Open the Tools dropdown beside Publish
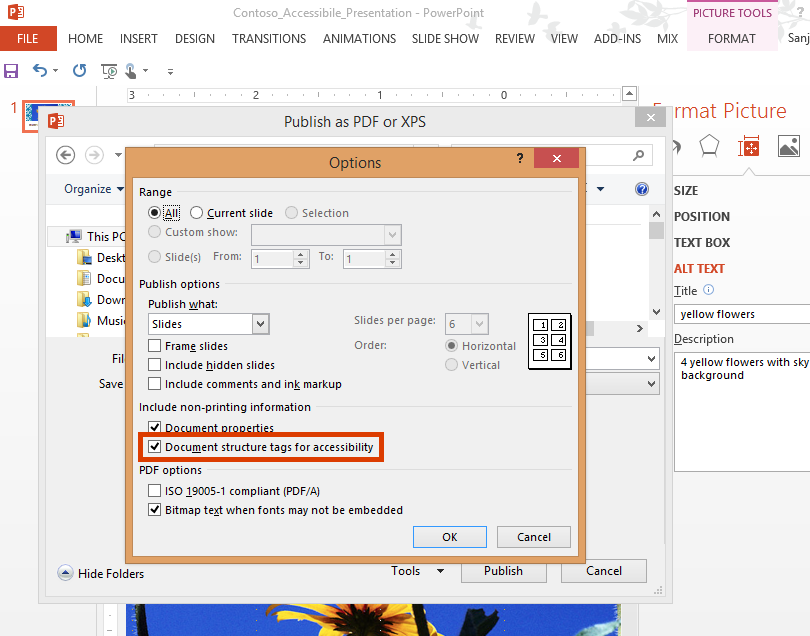This screenshot has height=636, width=810. coord(417,571)
